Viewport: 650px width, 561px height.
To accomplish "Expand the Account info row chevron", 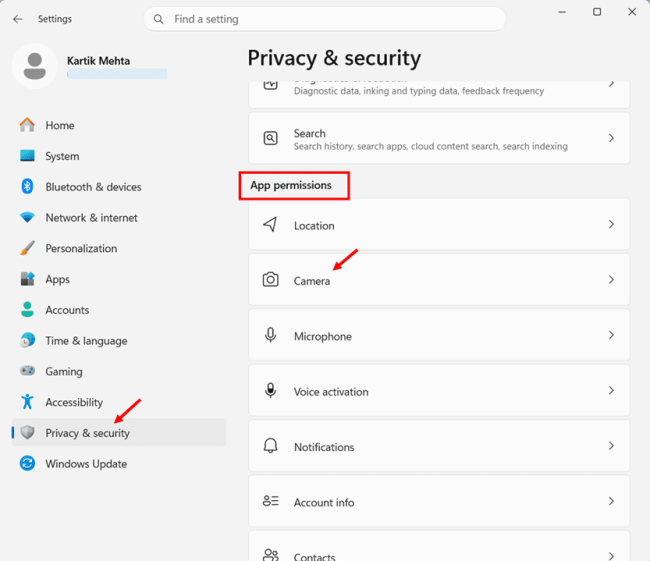I will (611, 501).
